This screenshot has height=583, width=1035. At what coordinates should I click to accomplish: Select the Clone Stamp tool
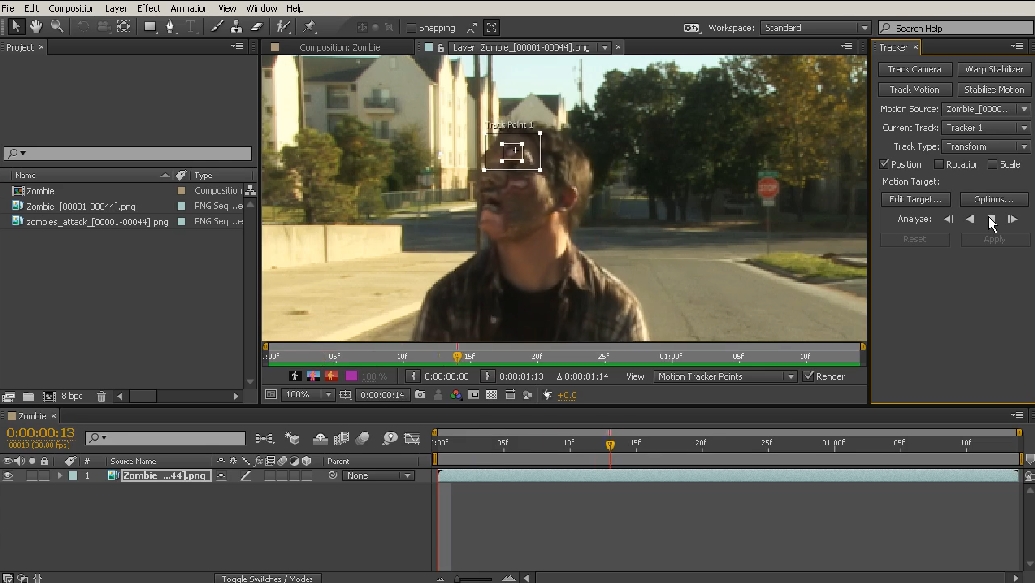click(x=238, y=27)
